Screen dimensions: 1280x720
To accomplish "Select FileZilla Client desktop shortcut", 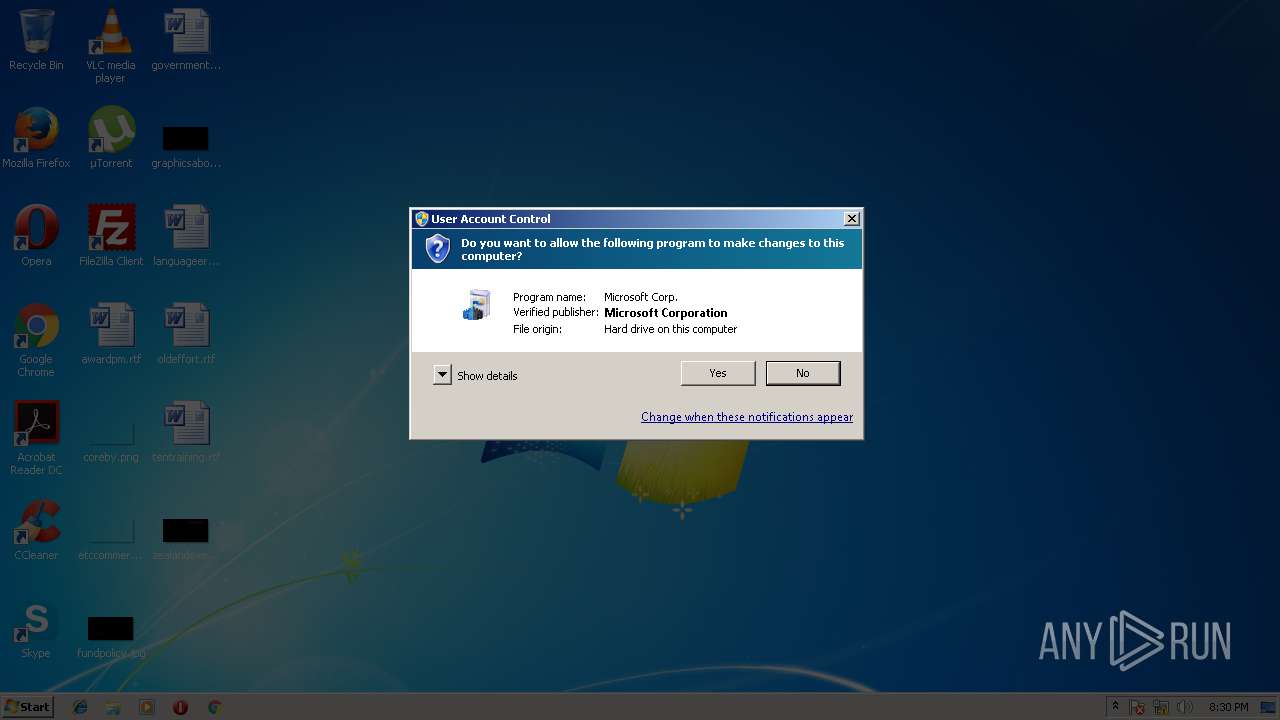I will pyautogui.click(x=111, y=236).
